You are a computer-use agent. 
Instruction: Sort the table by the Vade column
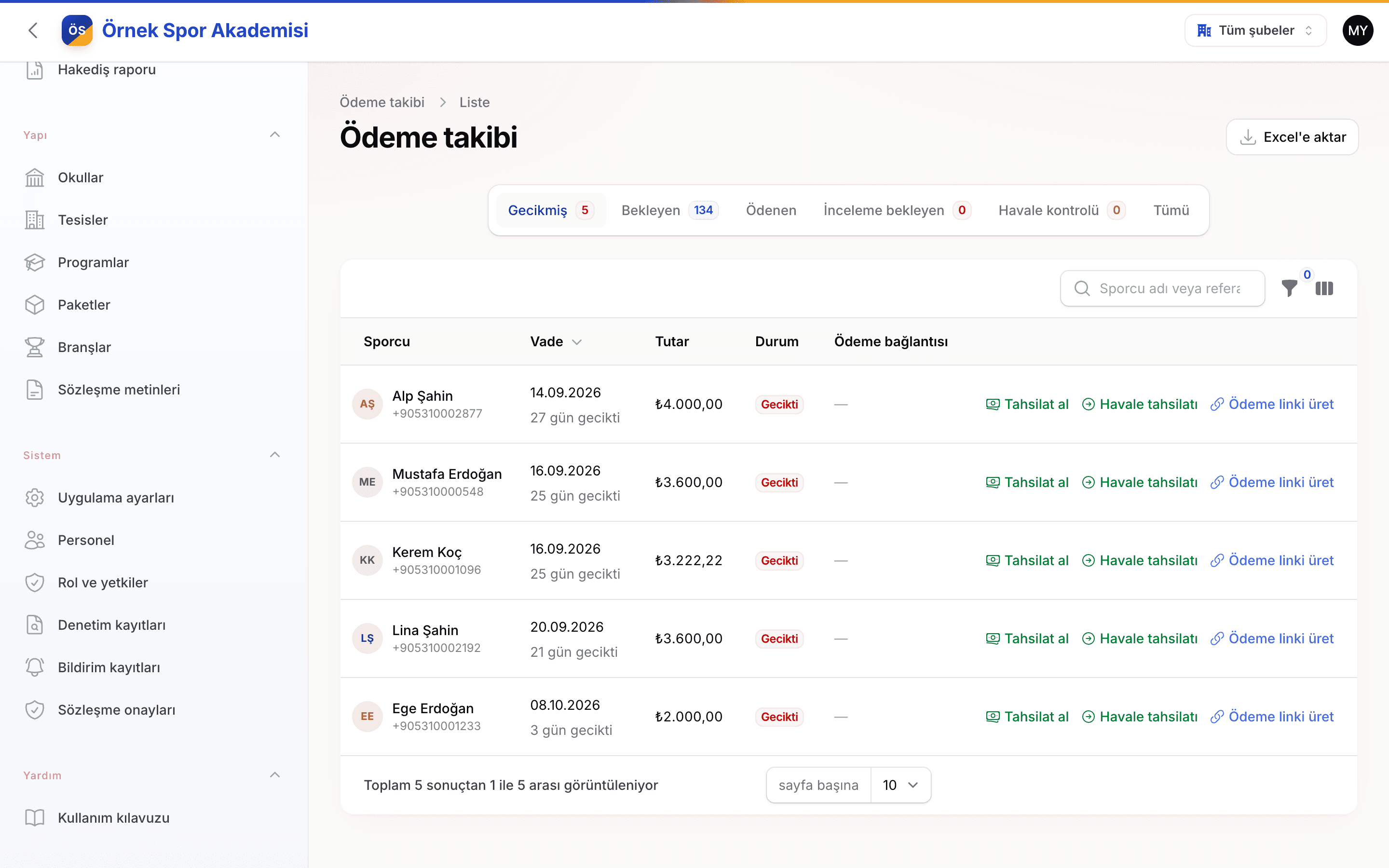tap(555, 341)
